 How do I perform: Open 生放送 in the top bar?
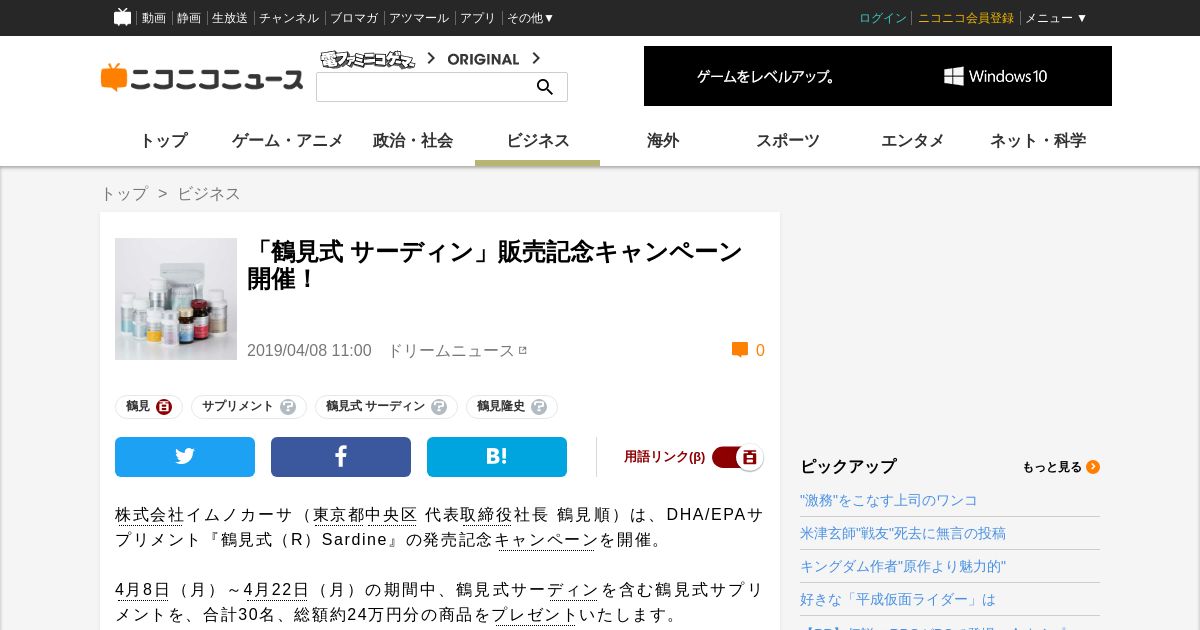coord(230,18)
